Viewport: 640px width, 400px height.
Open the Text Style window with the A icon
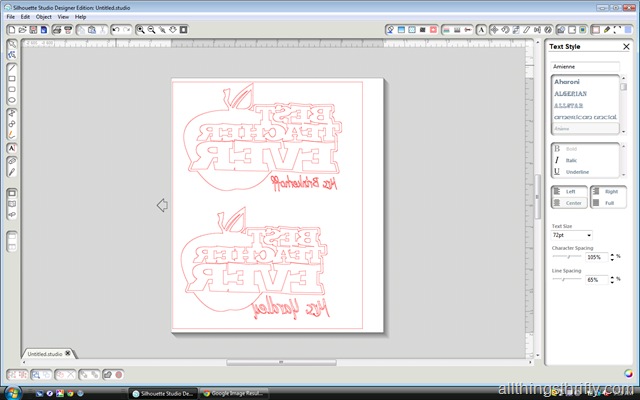point(482,30)
